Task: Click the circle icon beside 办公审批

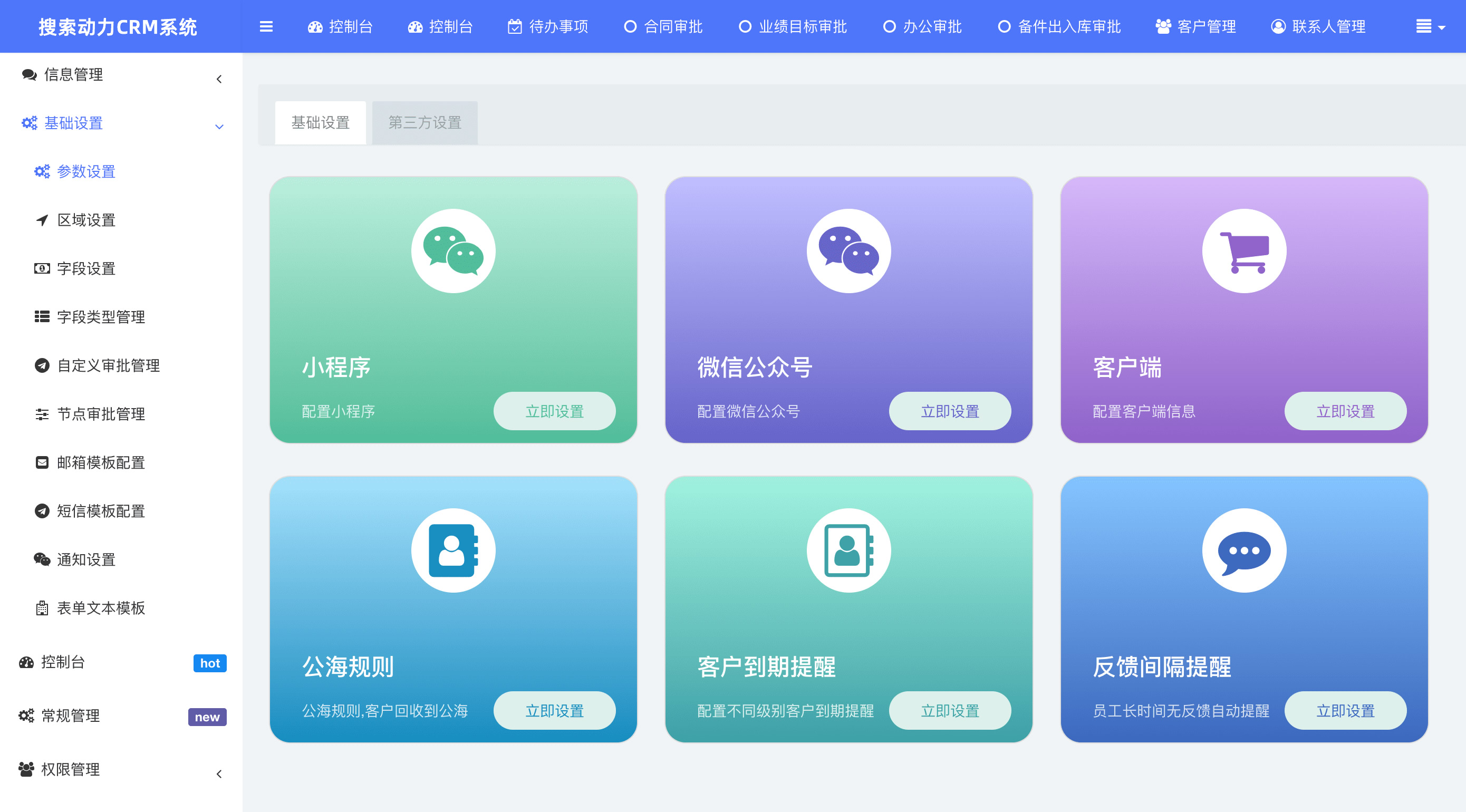Action: click(x=890, y=27)
